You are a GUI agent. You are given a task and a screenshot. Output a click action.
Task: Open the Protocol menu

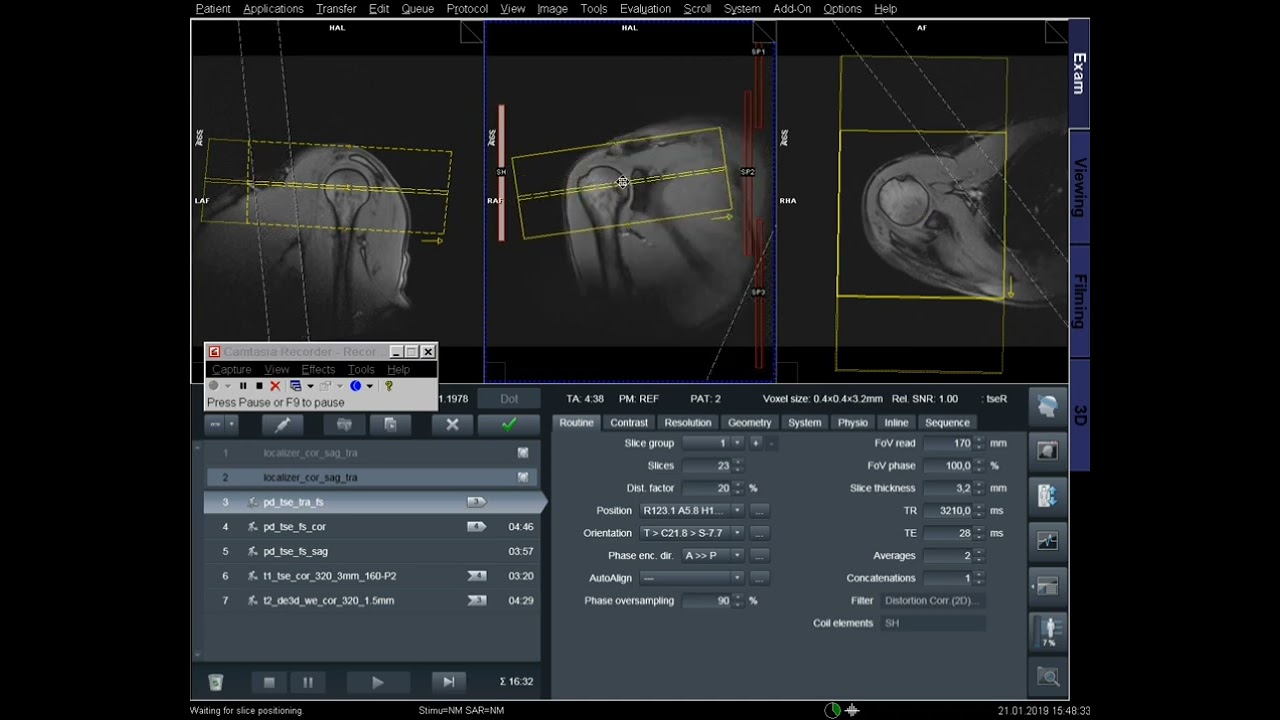(x=467, y=9)
